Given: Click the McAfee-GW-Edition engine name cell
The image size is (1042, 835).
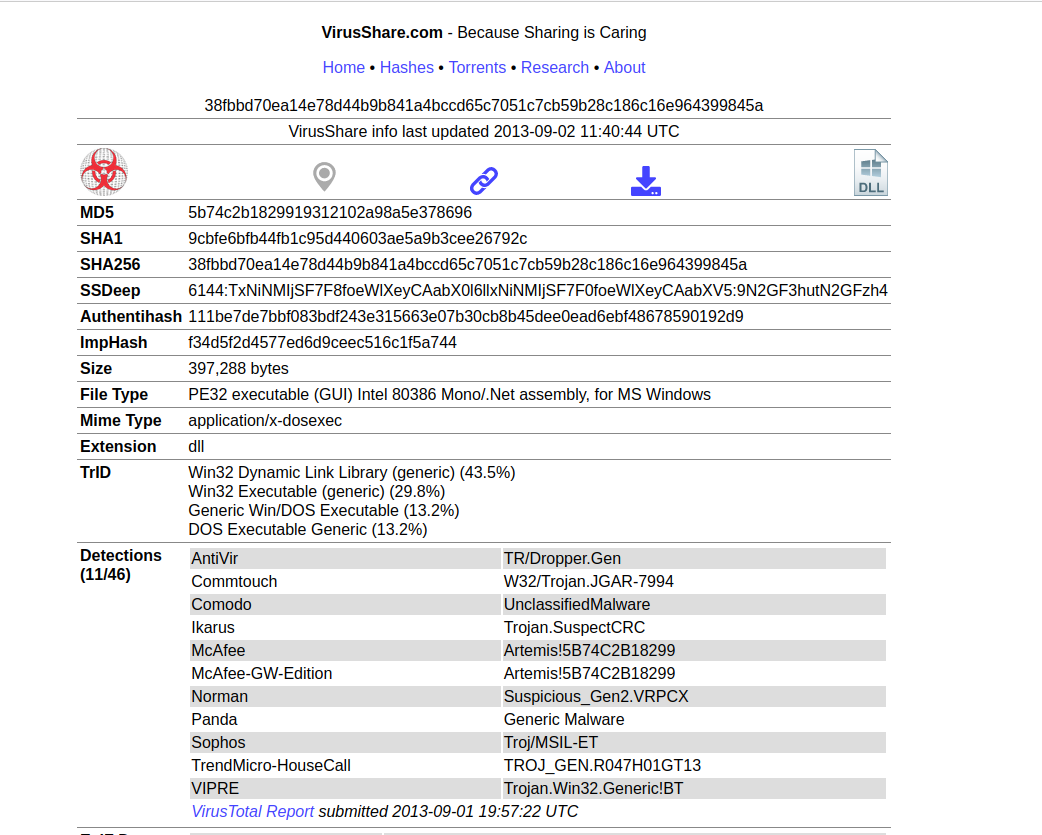Looking at the screenshot, I should click(x=345, y=674).
